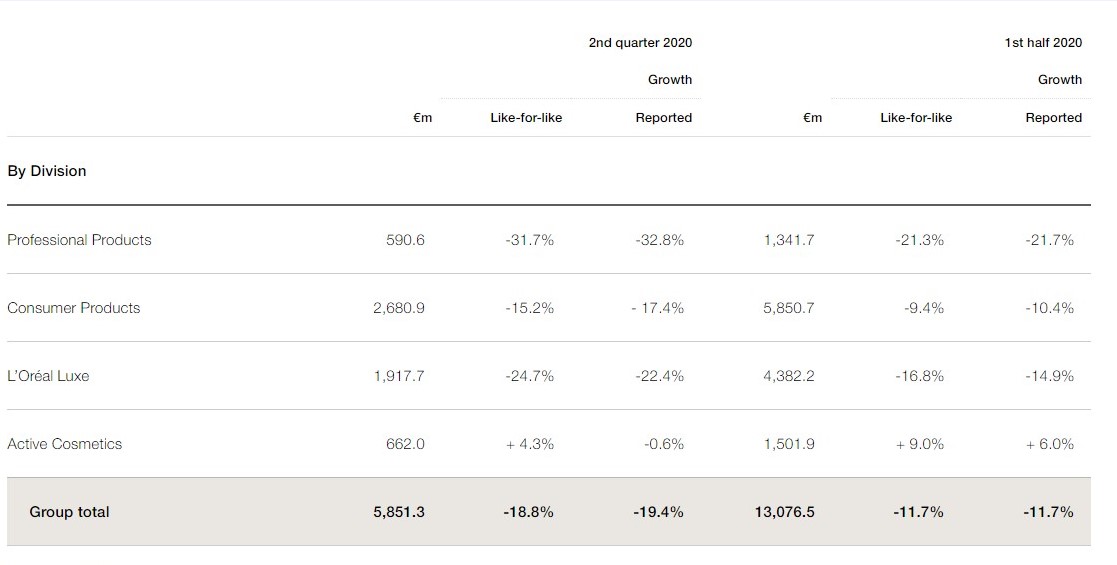
Task: Select the "L'Oréal Luxe" row label
Action: point(48,376)
